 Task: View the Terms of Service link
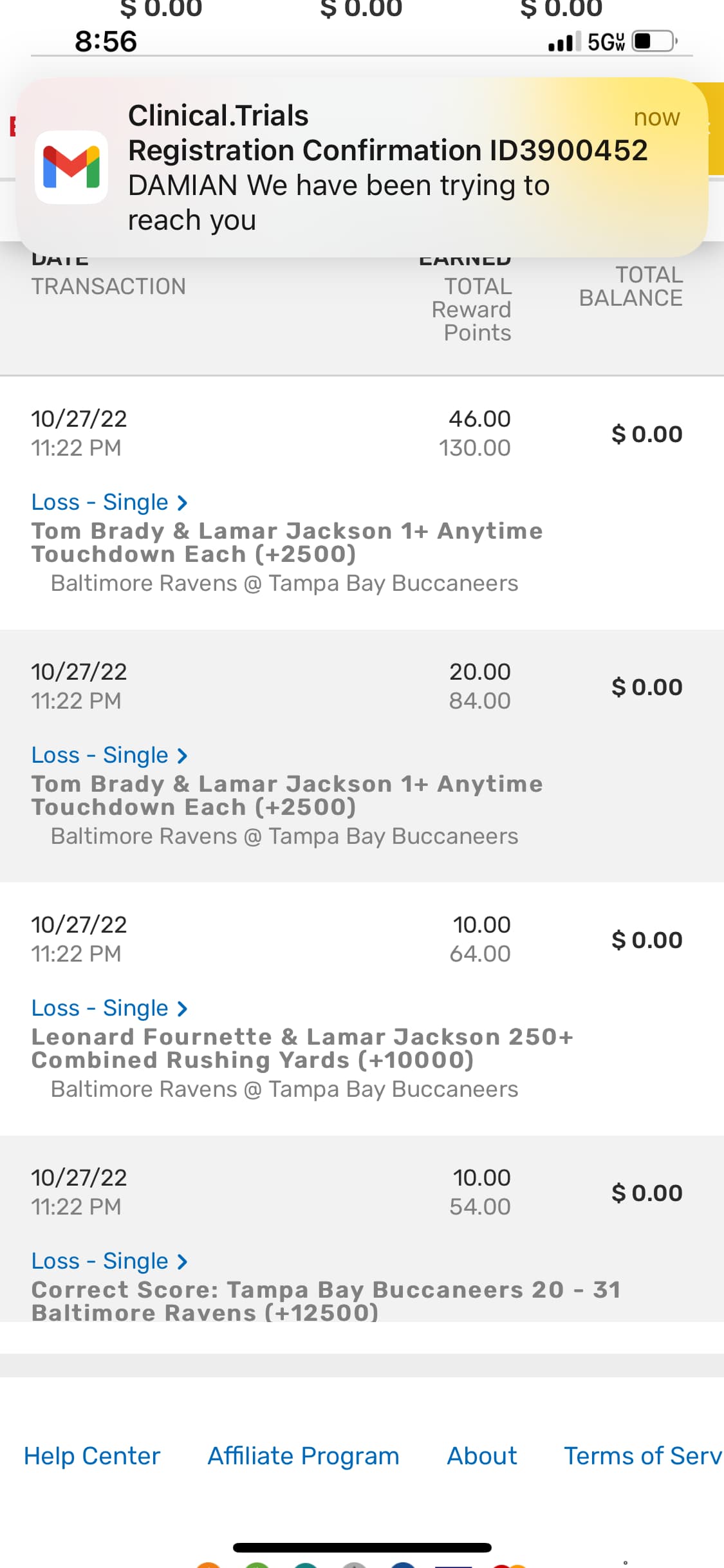point(642,1456)
